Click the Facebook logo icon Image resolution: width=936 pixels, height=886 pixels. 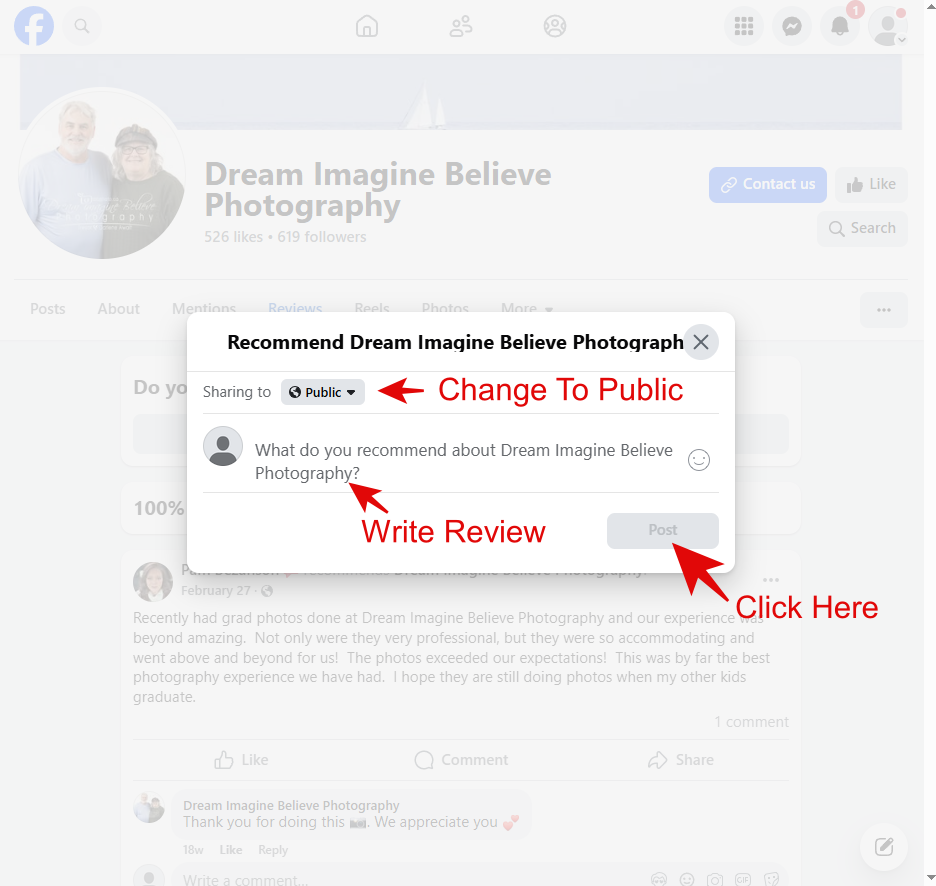point(34,26)
